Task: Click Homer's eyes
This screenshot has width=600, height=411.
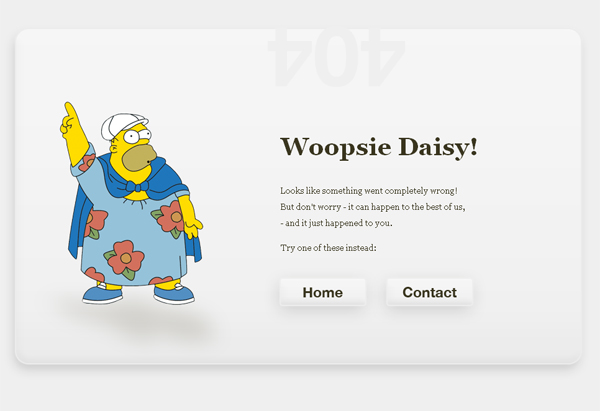Action: (137, 135)
